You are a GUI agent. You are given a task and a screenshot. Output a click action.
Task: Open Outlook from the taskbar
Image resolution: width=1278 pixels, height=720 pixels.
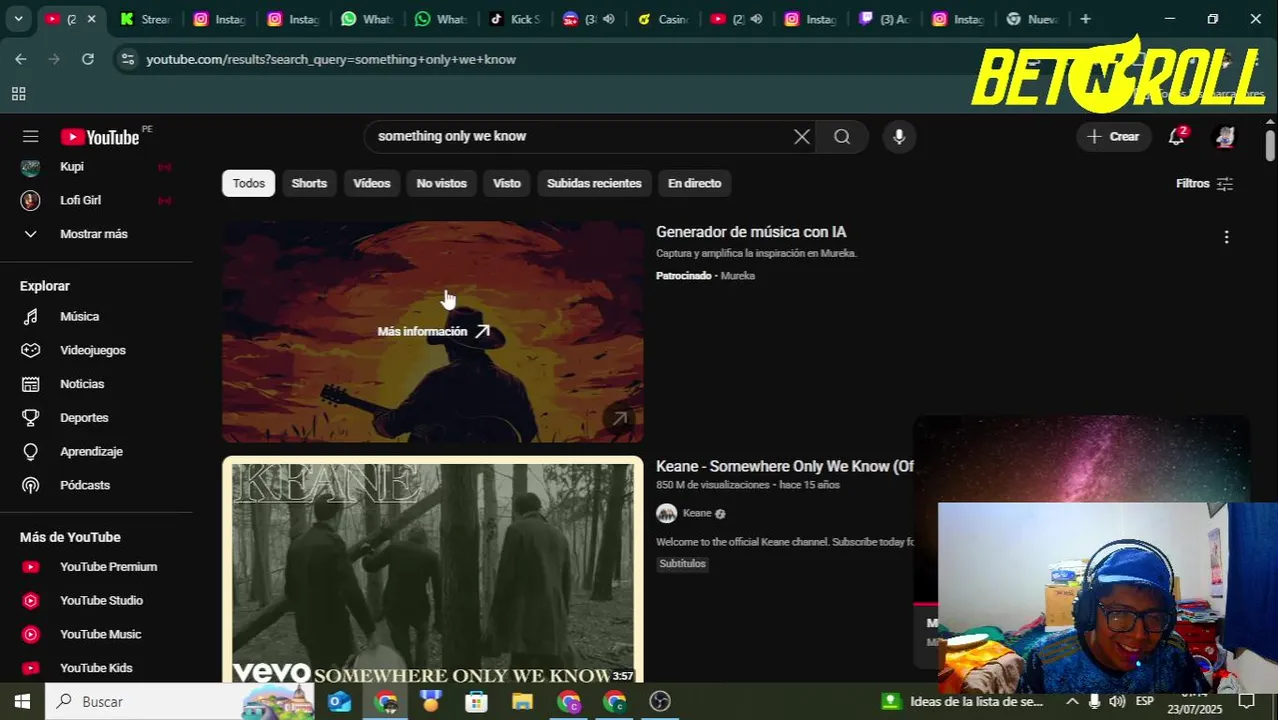pyautogui.click(x=340, y=702)
